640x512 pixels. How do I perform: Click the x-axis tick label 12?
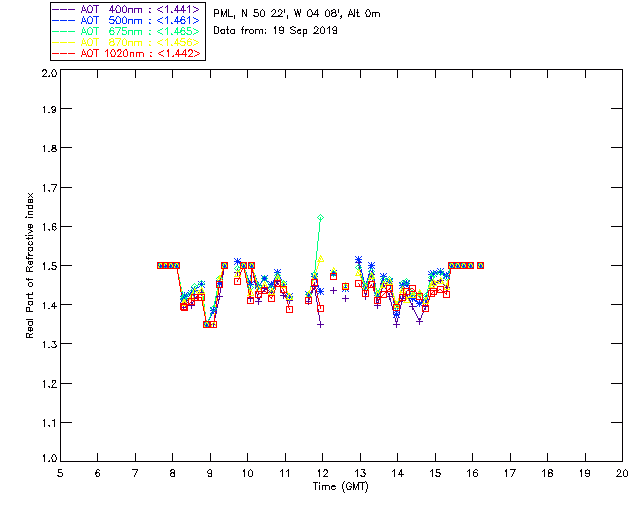(x=322, y=473)
